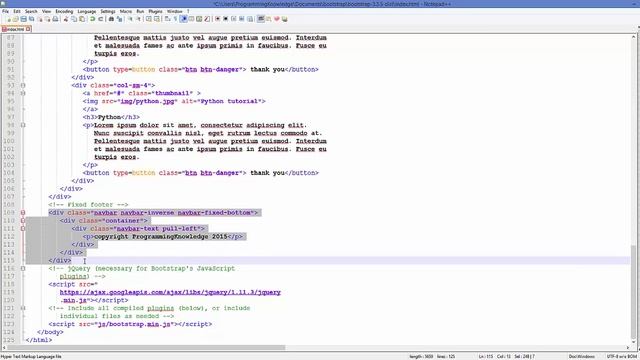Click the Open file toolbar icon

pyautogui.click(x=15, y=19)
